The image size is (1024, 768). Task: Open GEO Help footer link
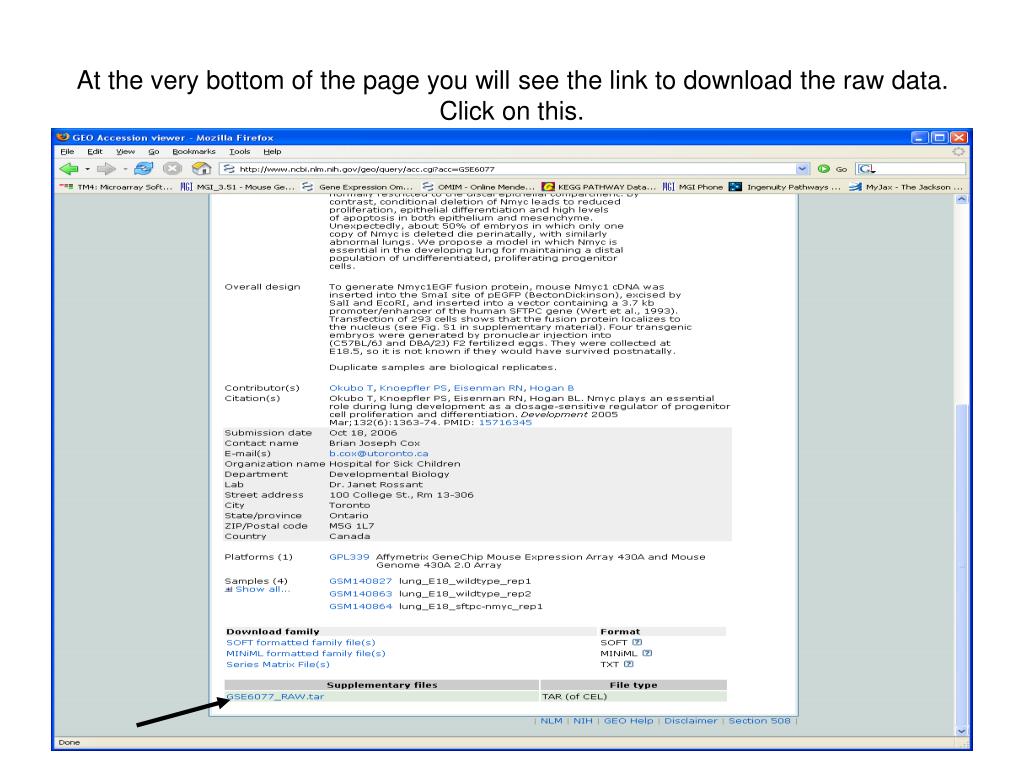point(628,721)
